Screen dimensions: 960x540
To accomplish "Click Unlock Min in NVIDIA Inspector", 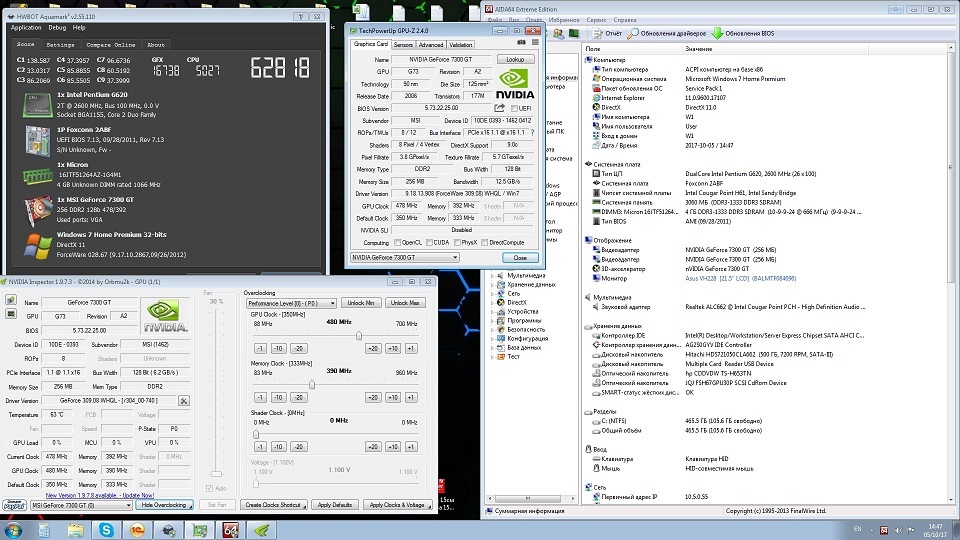I will 361,303.
